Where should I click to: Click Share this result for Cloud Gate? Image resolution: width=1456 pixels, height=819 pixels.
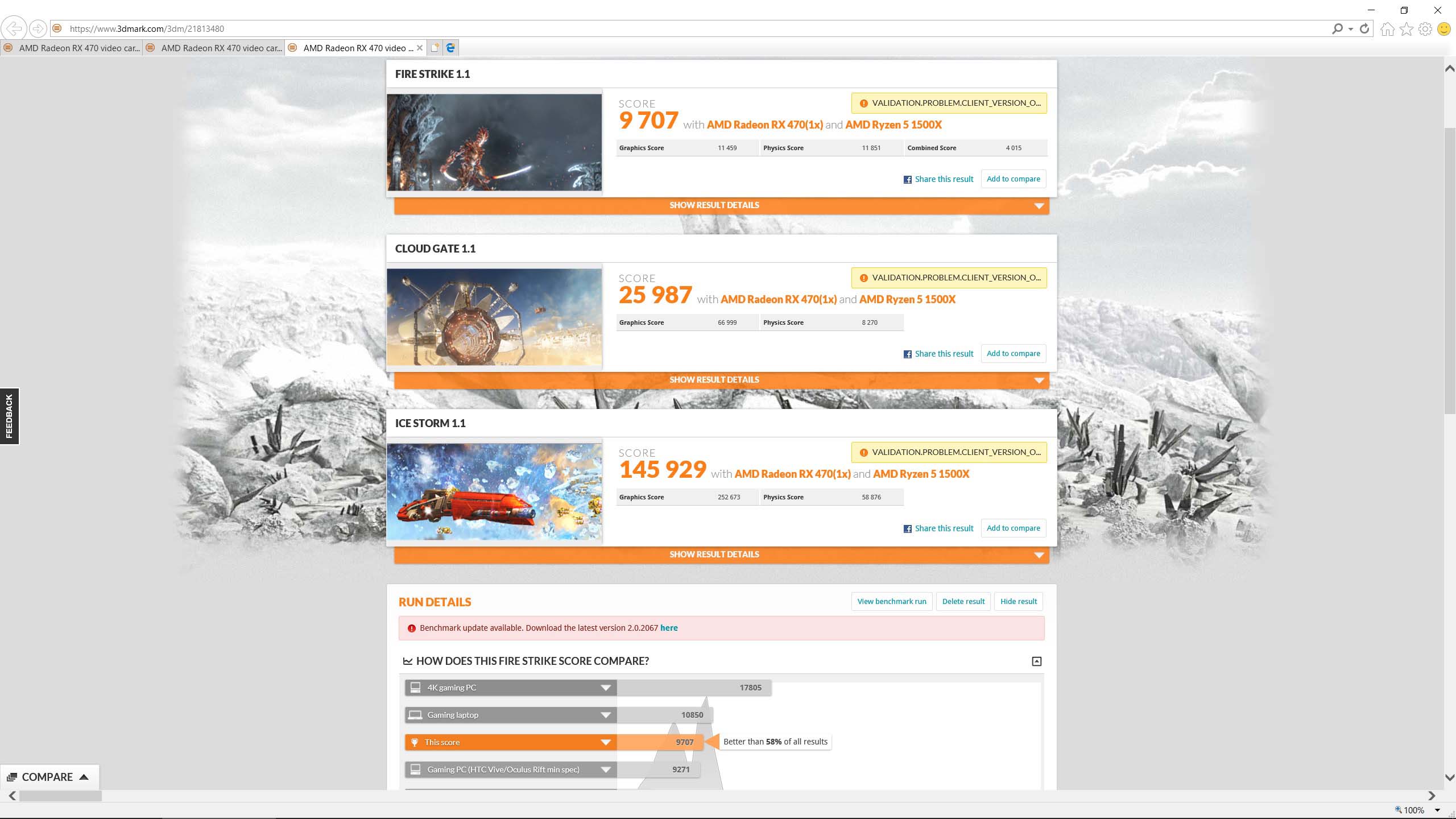point(944,354)
